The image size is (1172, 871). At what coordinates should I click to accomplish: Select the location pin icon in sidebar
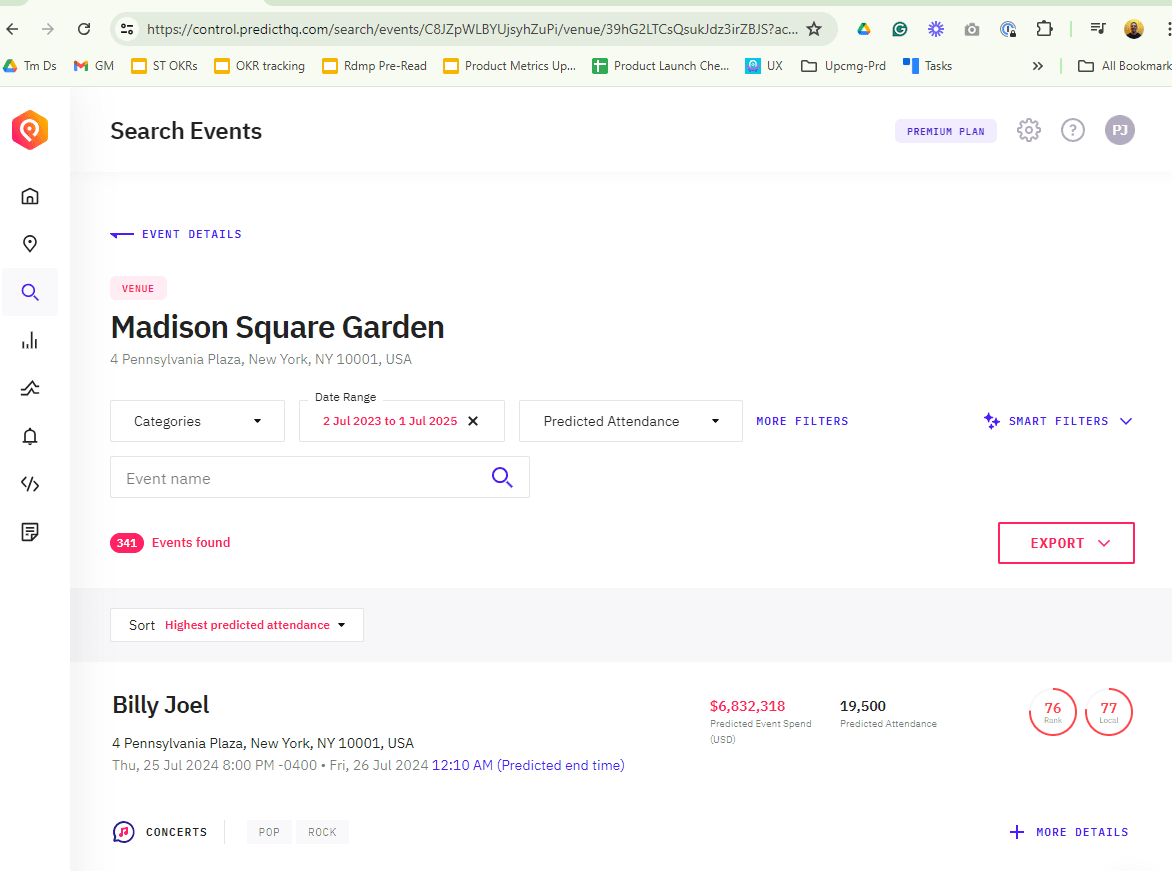(30, 244)
